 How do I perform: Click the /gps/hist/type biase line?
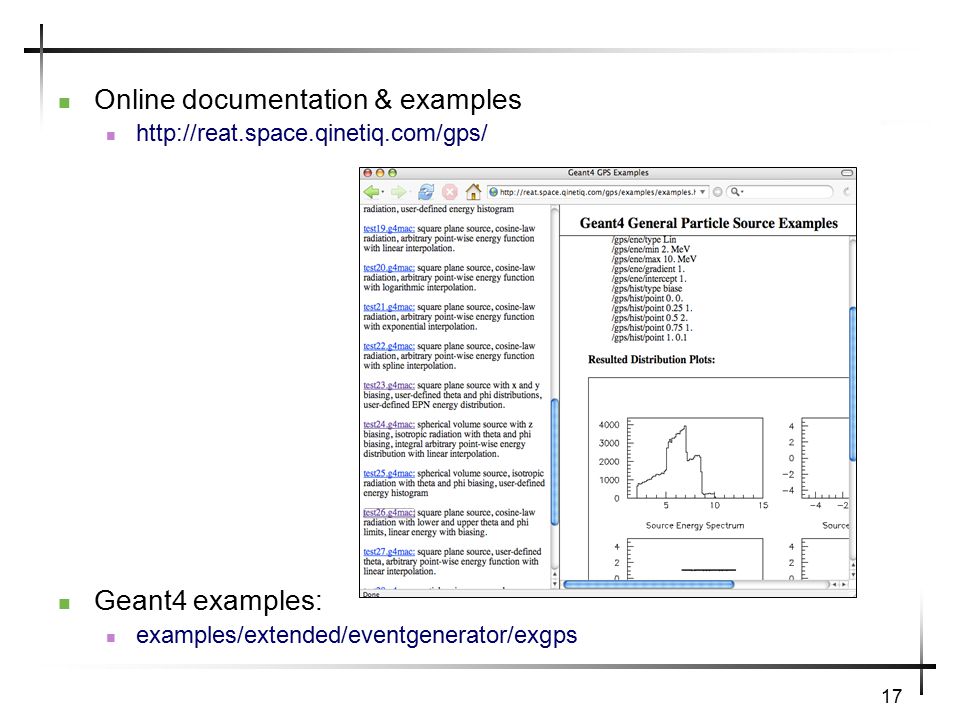(646, 288)
